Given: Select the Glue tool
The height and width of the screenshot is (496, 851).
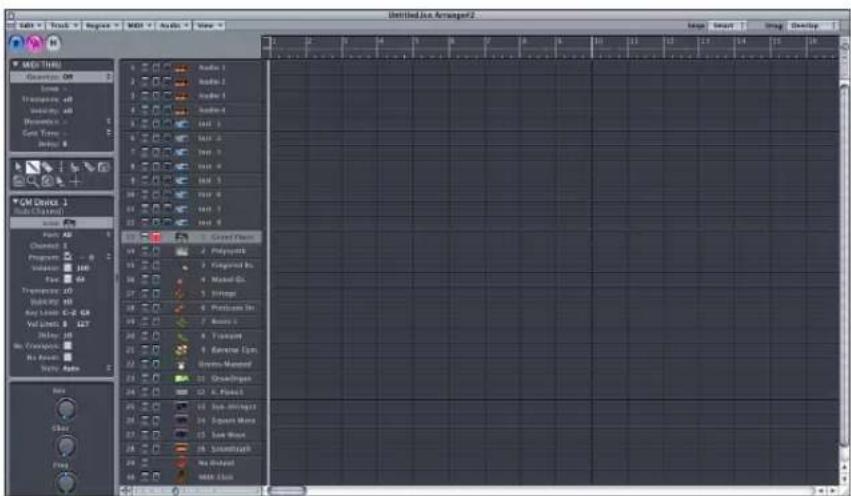Looking at the screenshot, I should tap(89, 167).
